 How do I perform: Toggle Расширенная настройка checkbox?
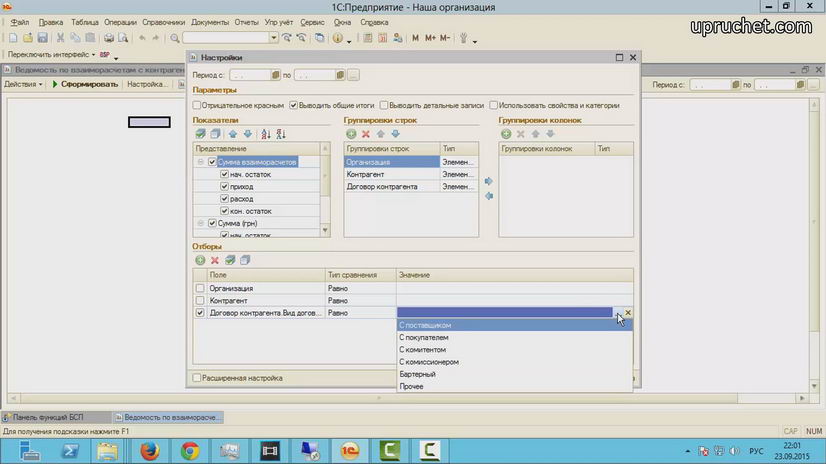click(197, 378)
